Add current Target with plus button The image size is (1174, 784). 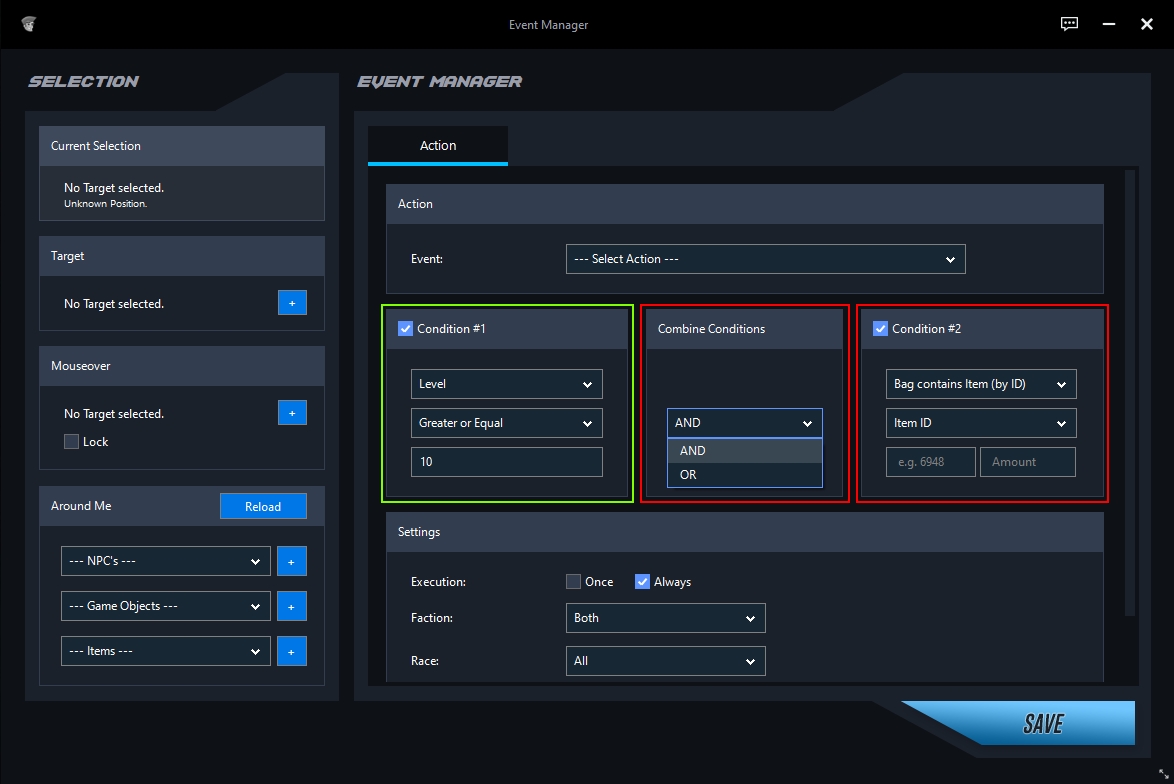pyautogui.click(x=292, y=302)
